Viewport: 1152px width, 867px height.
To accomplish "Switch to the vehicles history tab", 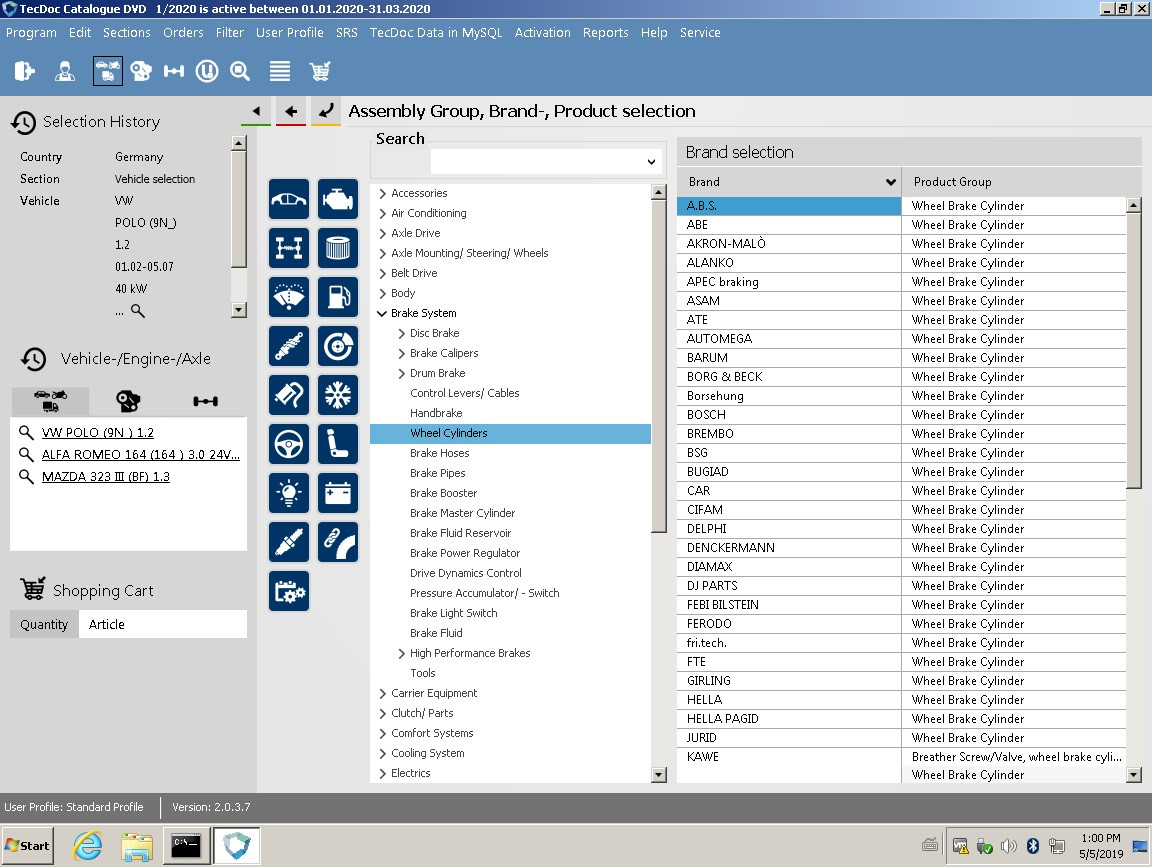I will pos(50,401).
